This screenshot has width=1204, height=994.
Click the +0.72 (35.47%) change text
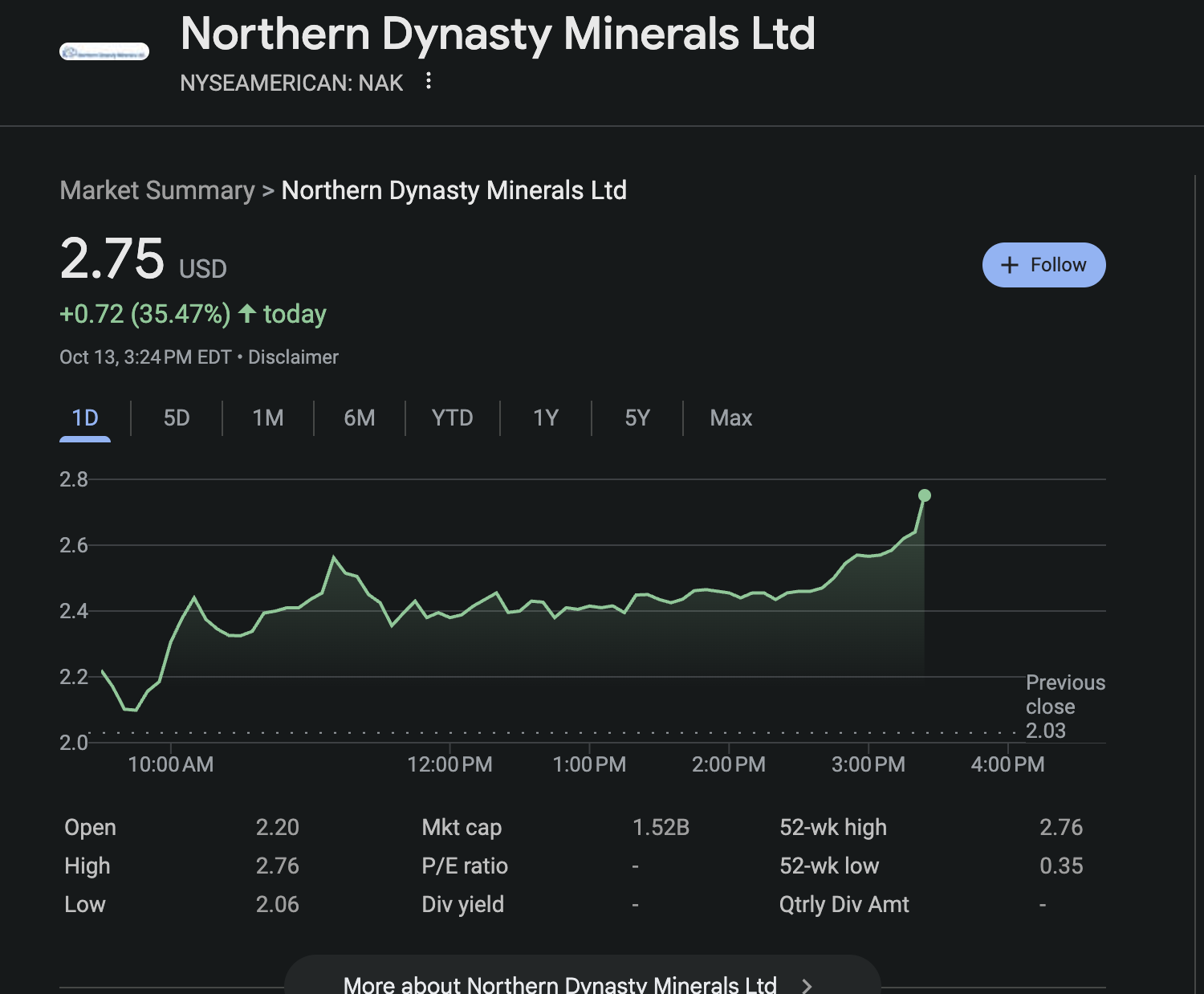click(x=145, y=314)
